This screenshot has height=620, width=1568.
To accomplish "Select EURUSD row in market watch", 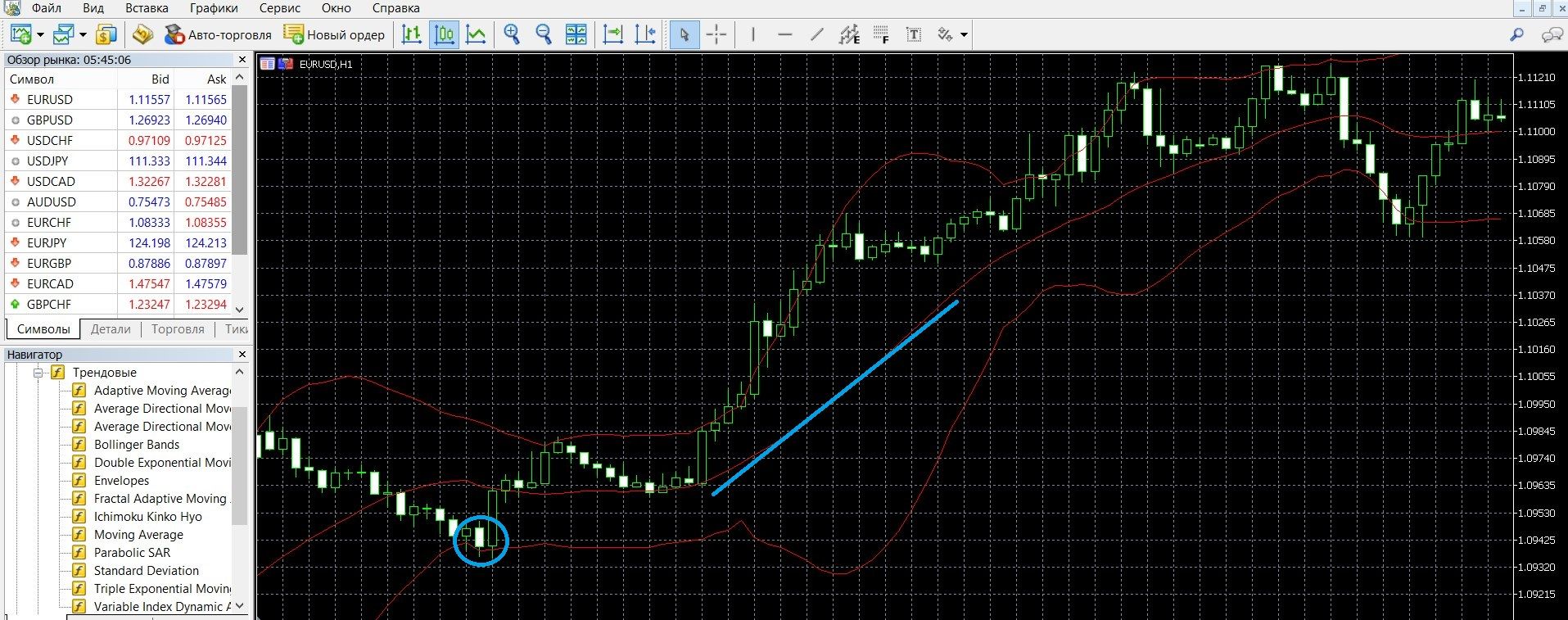I will (118, 99).
